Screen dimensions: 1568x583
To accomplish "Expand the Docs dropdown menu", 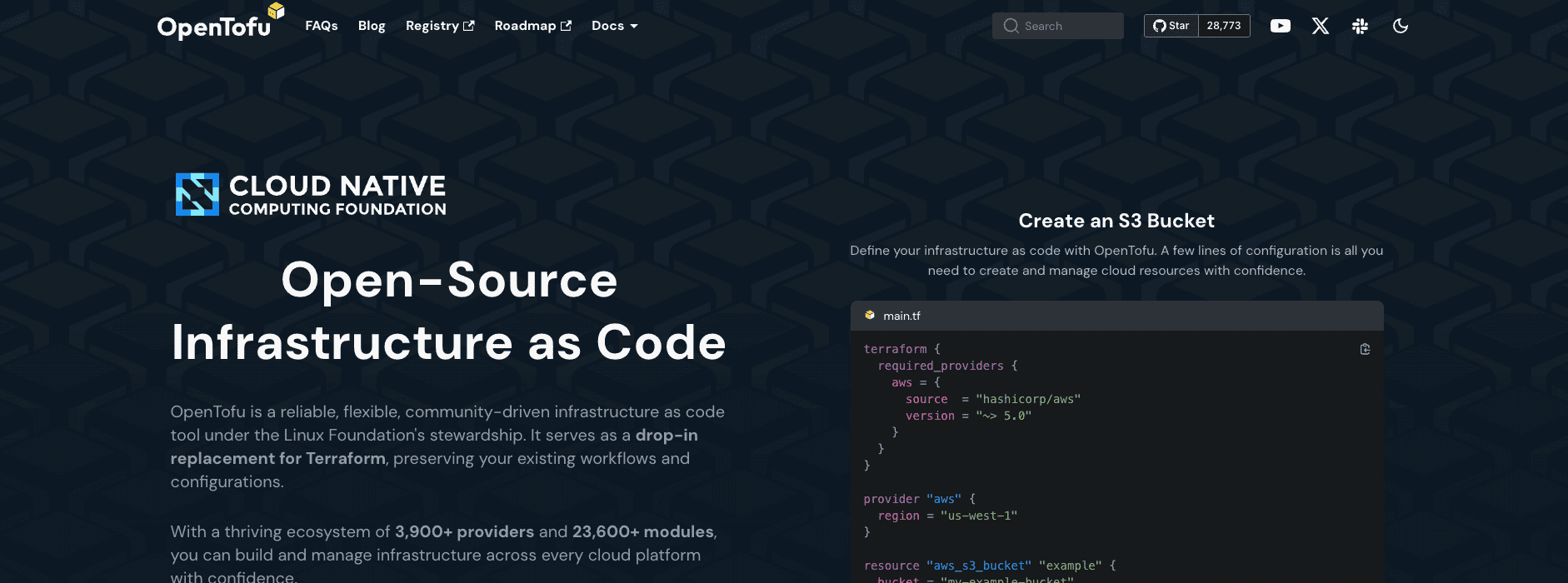I will 615,26.
